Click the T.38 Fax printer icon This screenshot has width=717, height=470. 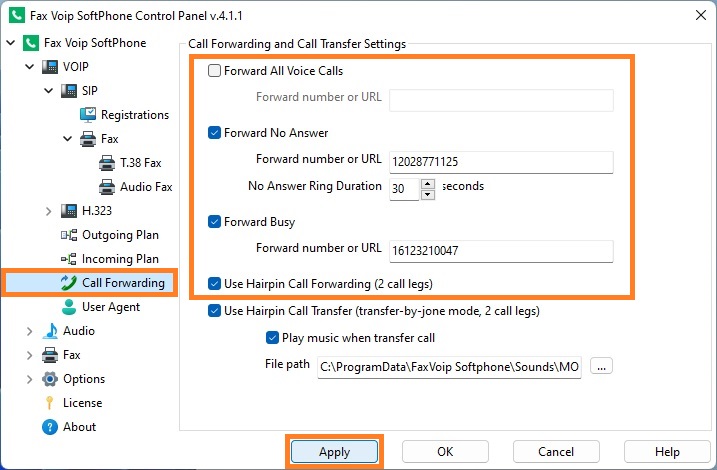[x=107, y=163]
